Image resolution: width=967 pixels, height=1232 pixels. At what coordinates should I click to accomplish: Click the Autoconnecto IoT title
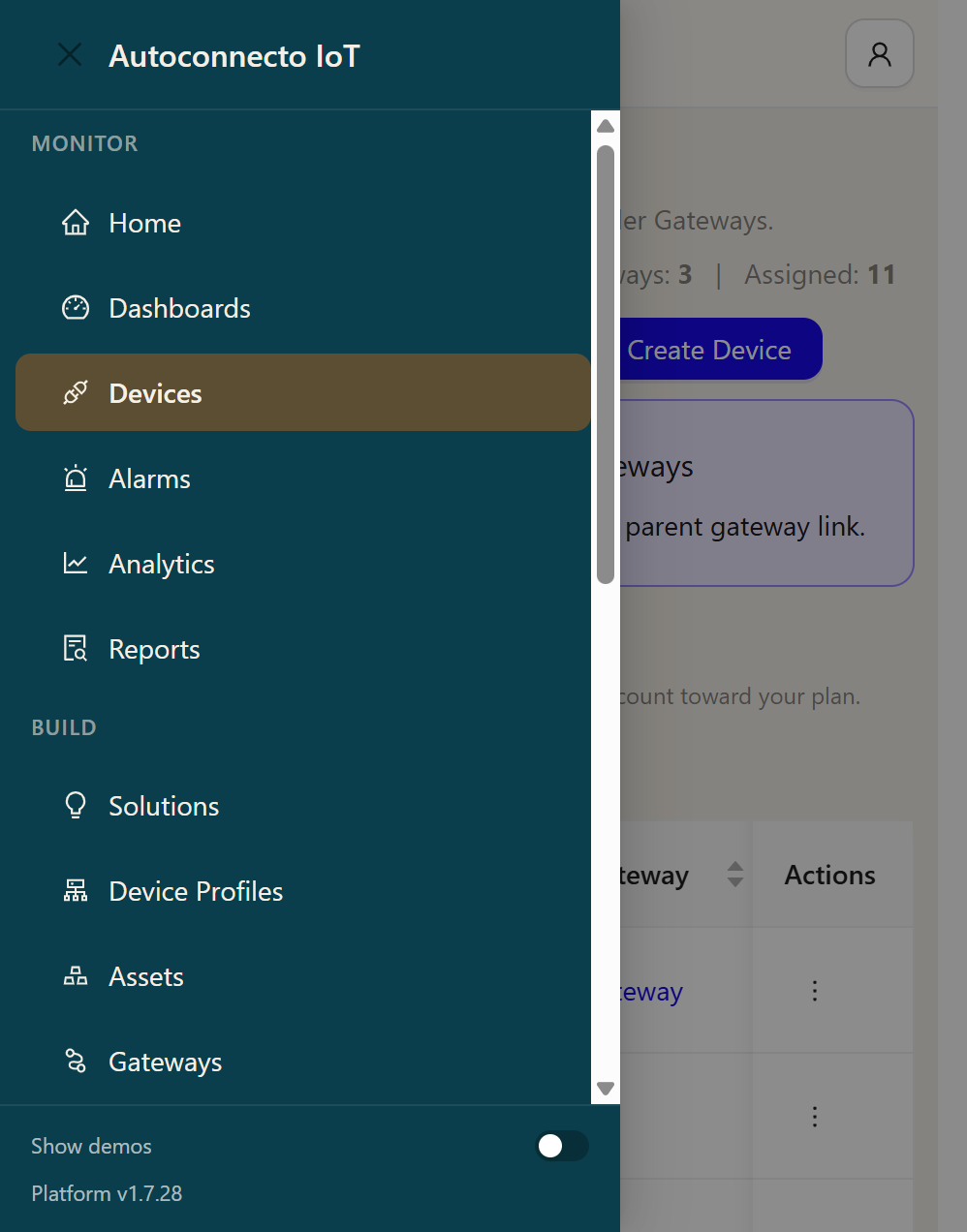pyautogui.click(x=234, y=56)
